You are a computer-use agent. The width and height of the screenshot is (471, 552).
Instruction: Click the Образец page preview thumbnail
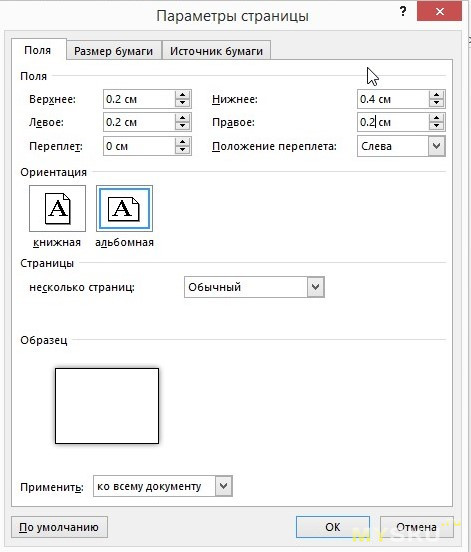coord(107,406)
